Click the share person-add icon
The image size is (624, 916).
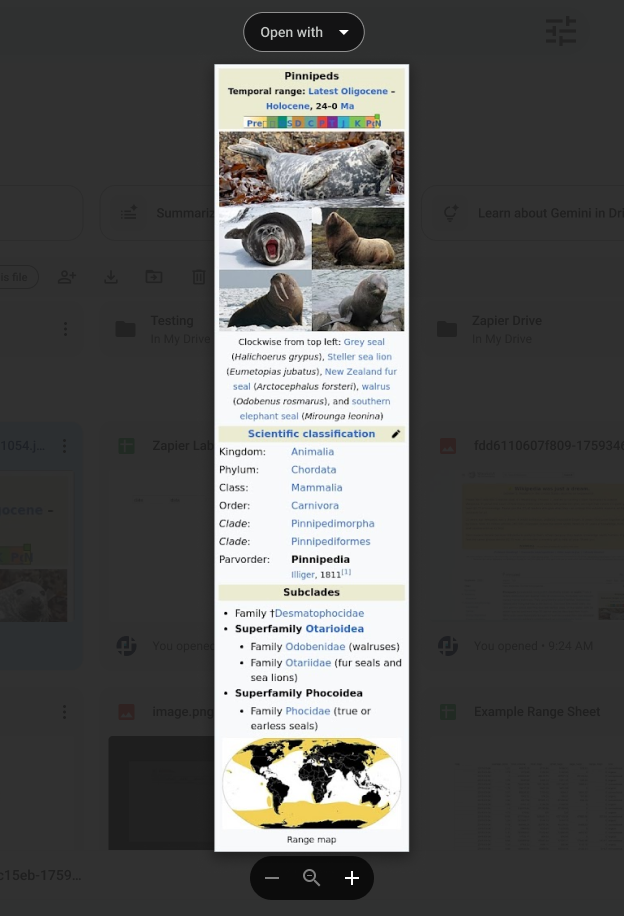click(x=67, y=277)
